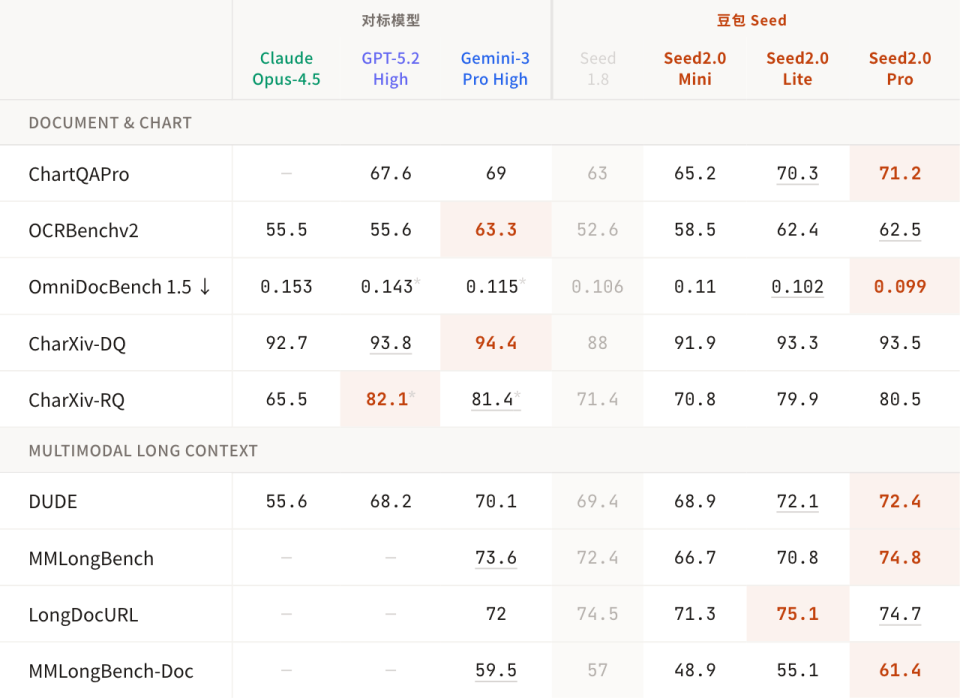Viewport: 960px width, 698px height.
Task: Select the CharXiv-DQ row label
Action: click(77, 343)
